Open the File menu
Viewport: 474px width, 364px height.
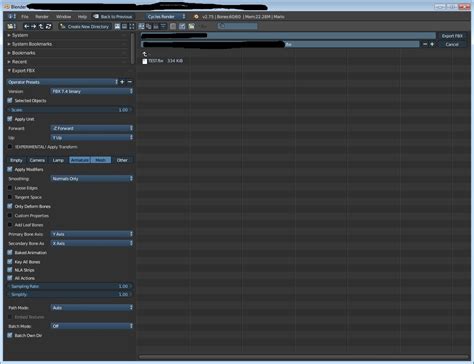click(x=25, y=16)
